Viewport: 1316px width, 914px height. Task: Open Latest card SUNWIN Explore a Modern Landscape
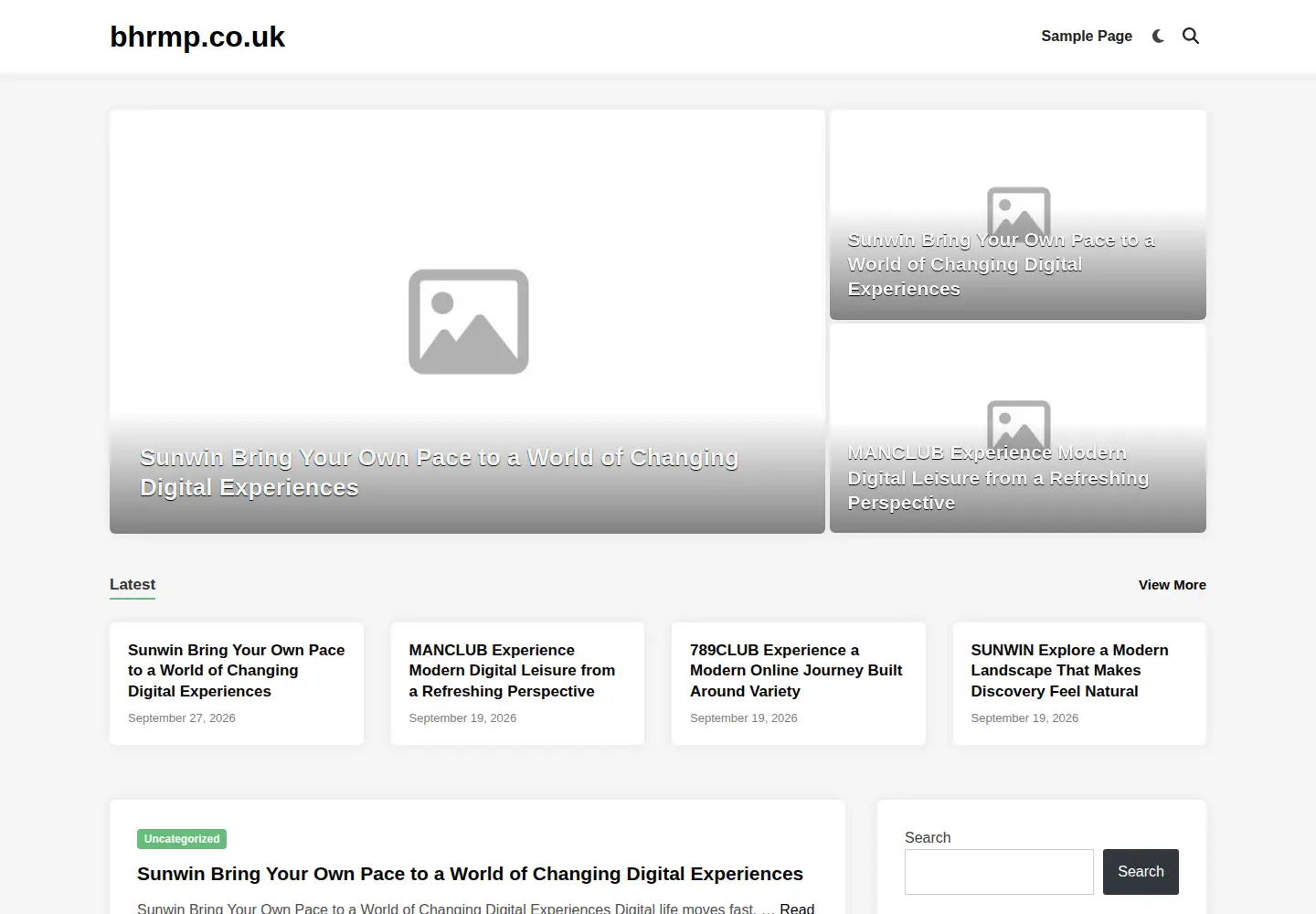[x=1069, y=671]
